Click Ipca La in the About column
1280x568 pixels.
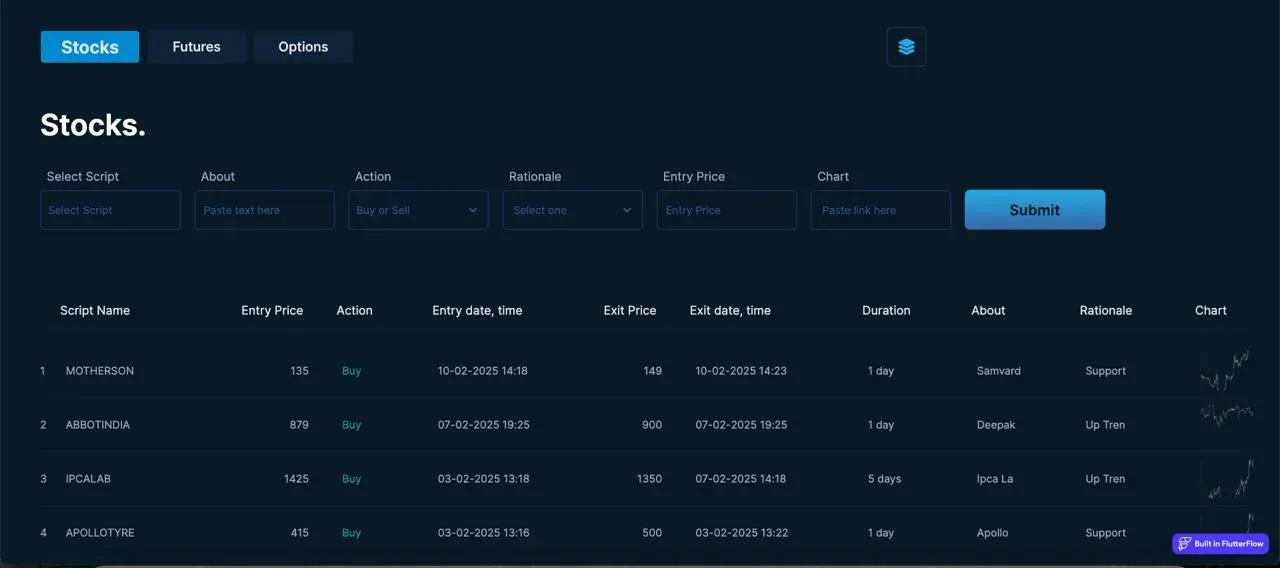click(995, 479)
